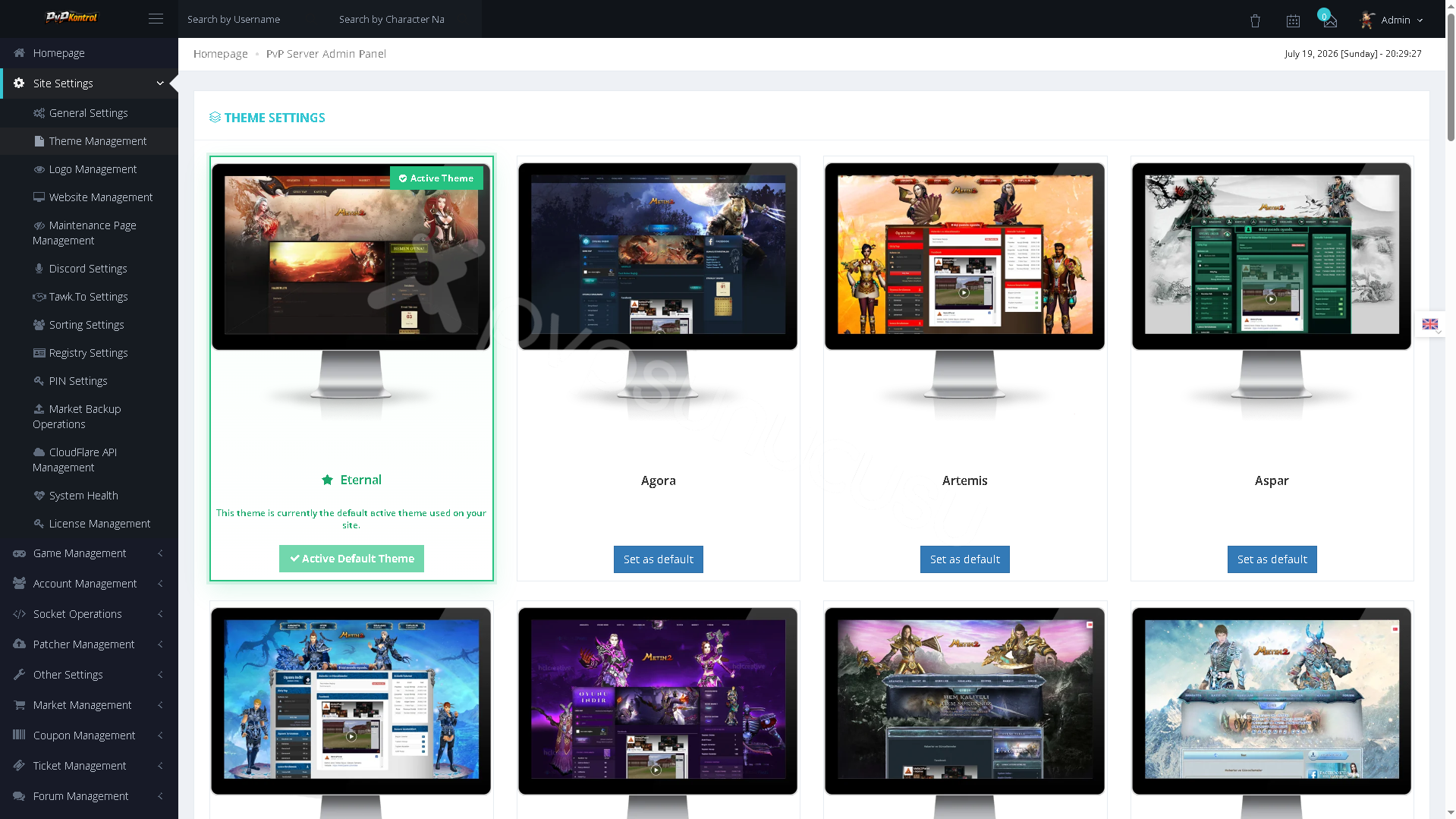Click the date and time text

coord(1353,54)
